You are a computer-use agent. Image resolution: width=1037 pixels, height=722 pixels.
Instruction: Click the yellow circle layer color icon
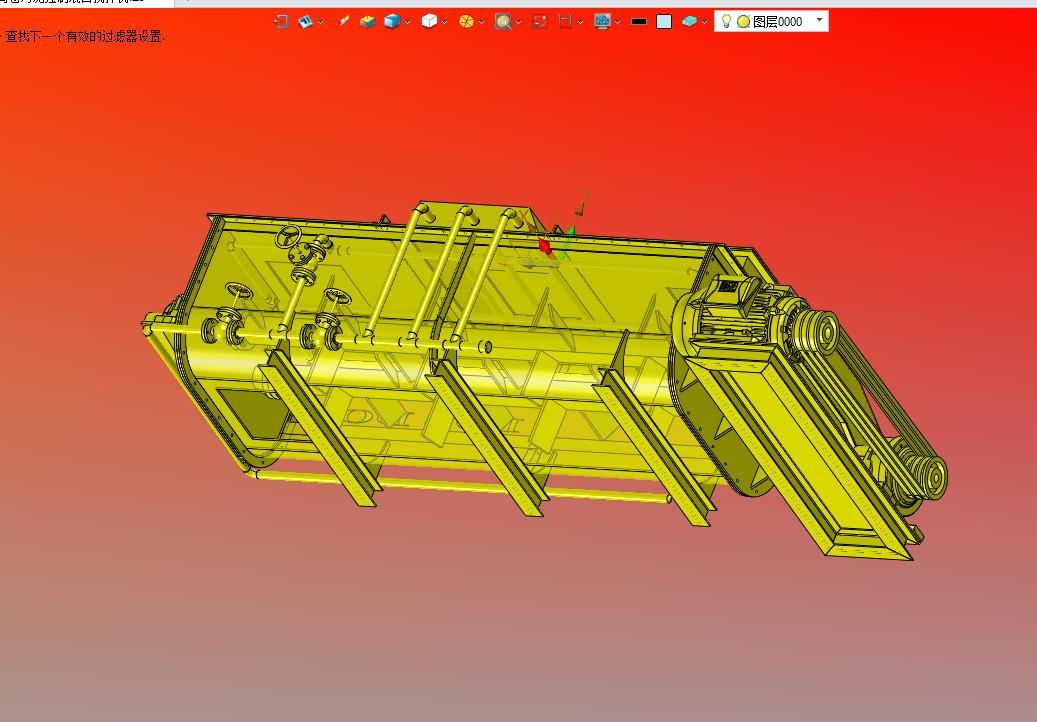743,22
